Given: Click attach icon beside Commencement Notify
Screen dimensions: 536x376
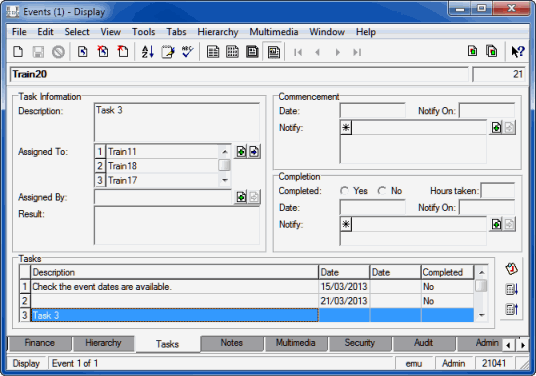Looking at the screenshot, I should 496,127.
